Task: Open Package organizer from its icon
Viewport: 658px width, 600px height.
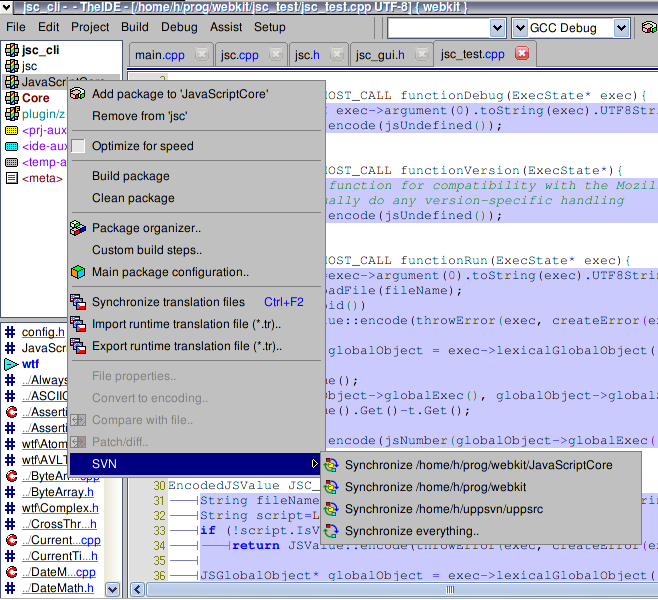Action: point(78,228)
